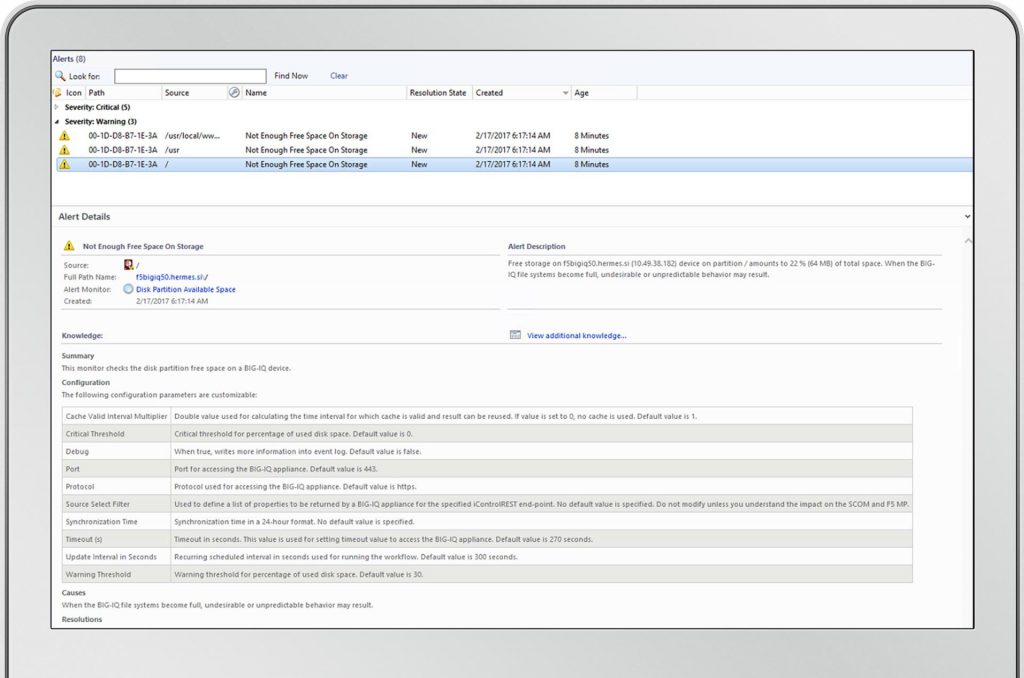
Task: Click the Alerts (8) title text
Action: pyautogui.click(x=69, y=59)
